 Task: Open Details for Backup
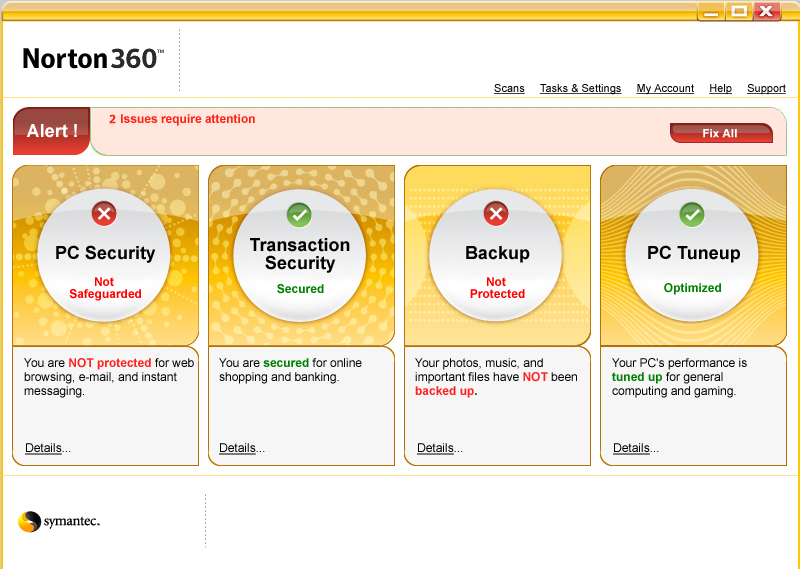point(440,448)
